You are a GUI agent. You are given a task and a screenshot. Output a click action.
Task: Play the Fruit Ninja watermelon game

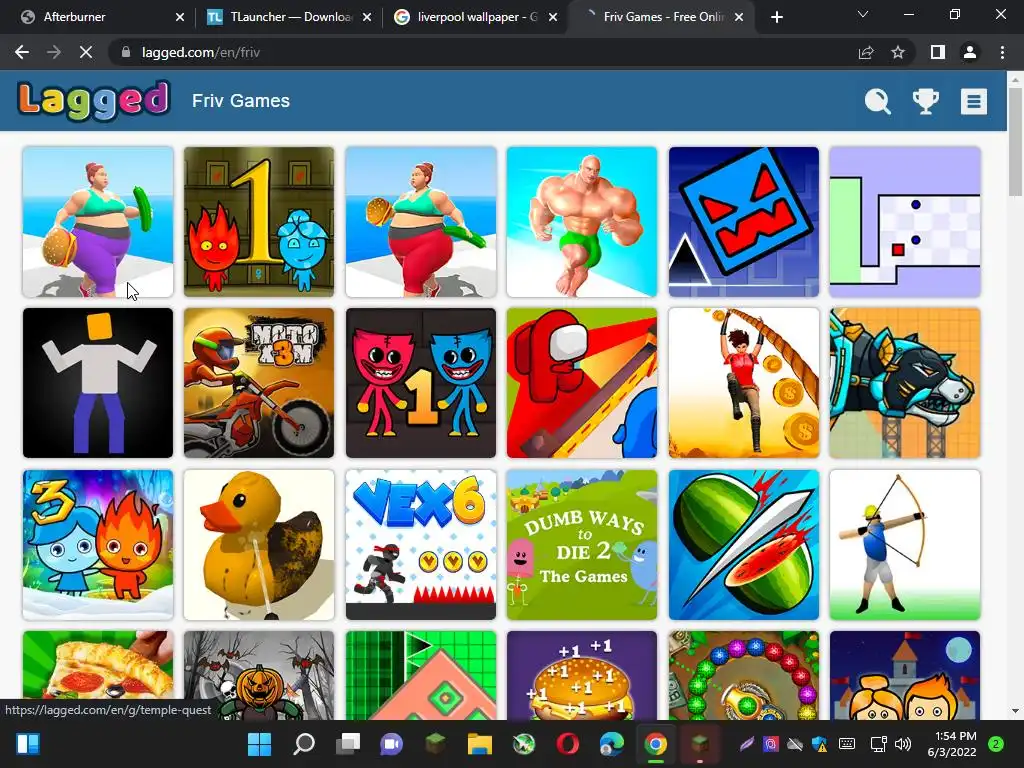[x=743, y=545]
